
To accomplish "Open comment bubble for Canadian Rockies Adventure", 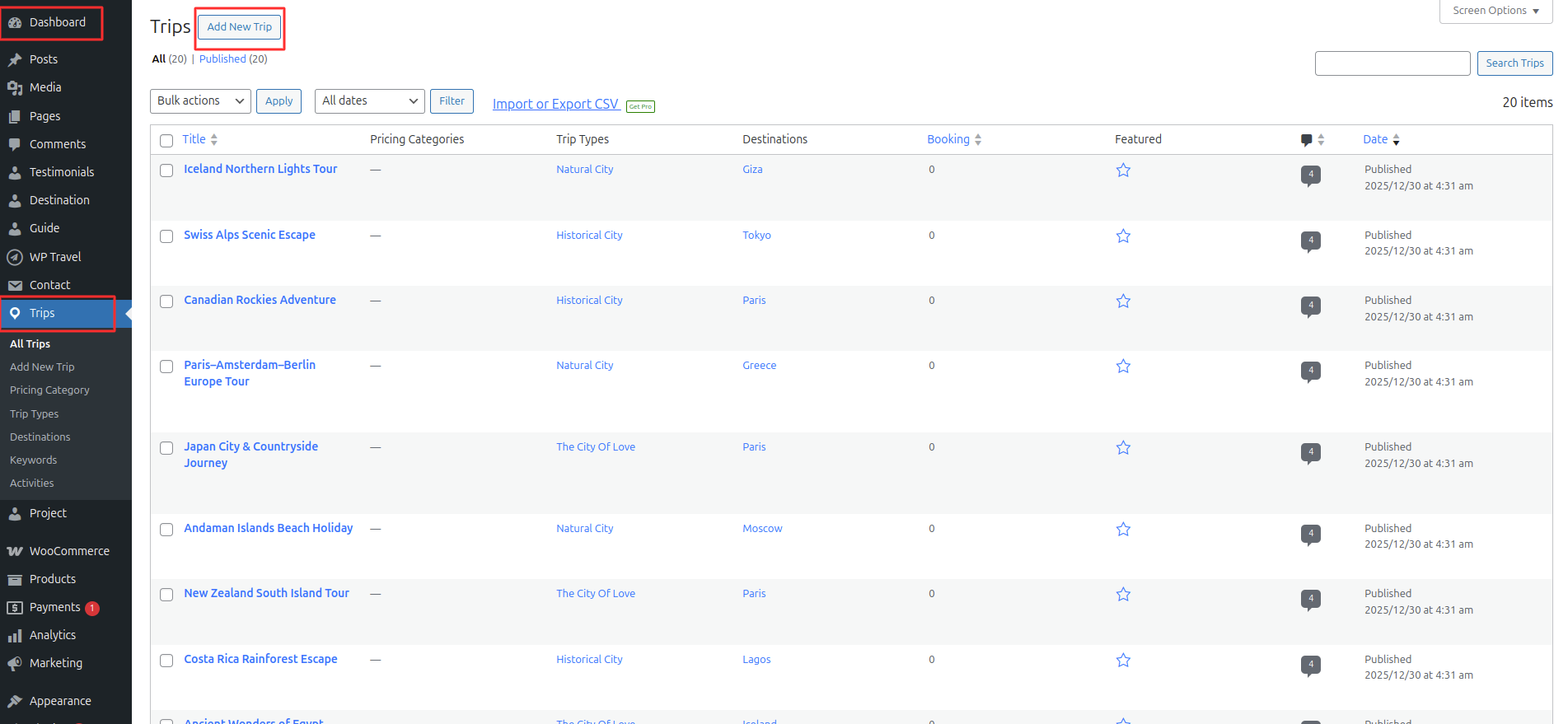I will (1310, 306).
